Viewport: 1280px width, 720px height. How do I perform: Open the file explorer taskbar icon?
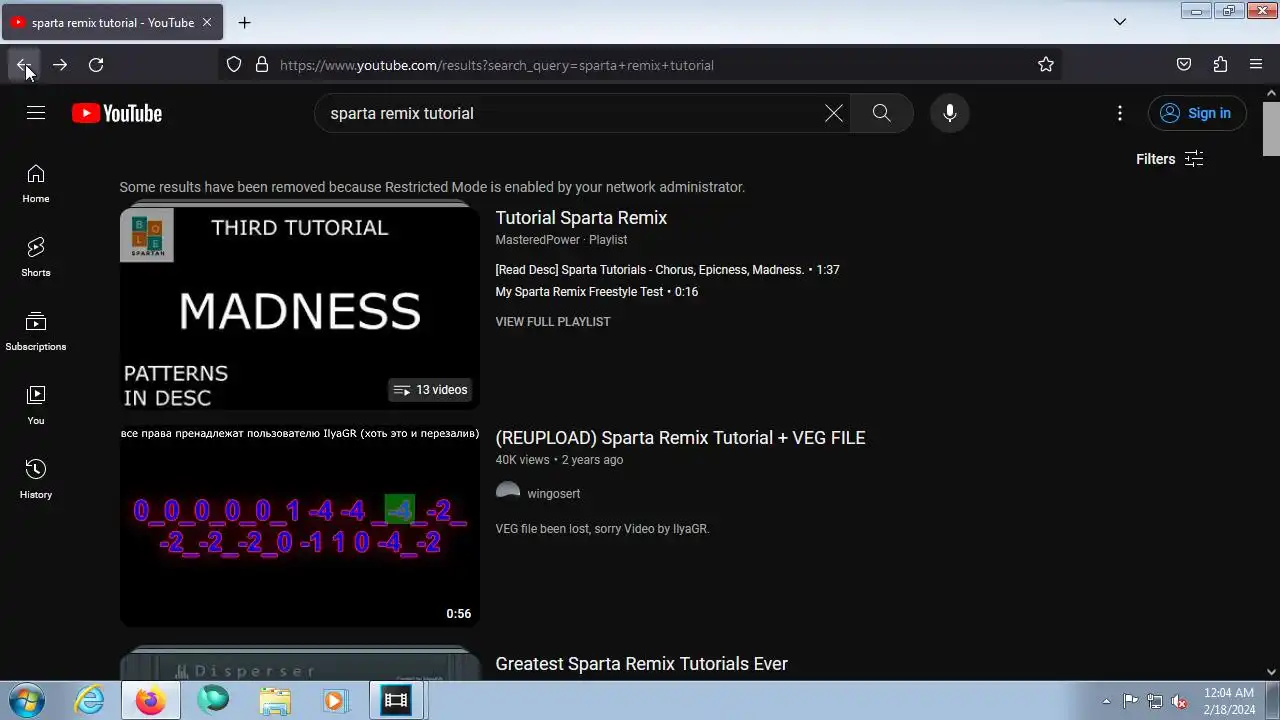(274, 700)
